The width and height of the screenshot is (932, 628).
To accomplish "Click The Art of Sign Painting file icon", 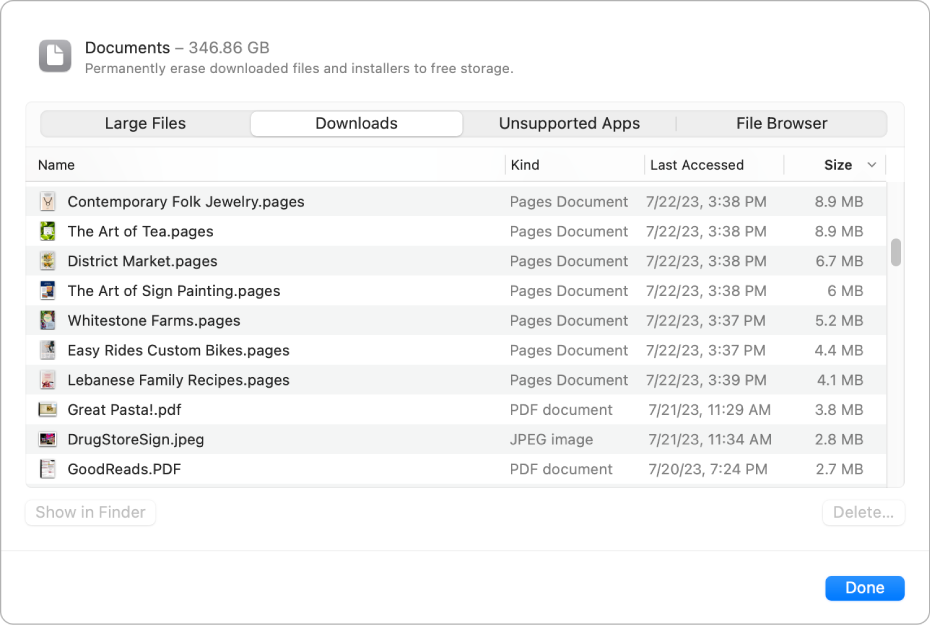I will [46, 290].
